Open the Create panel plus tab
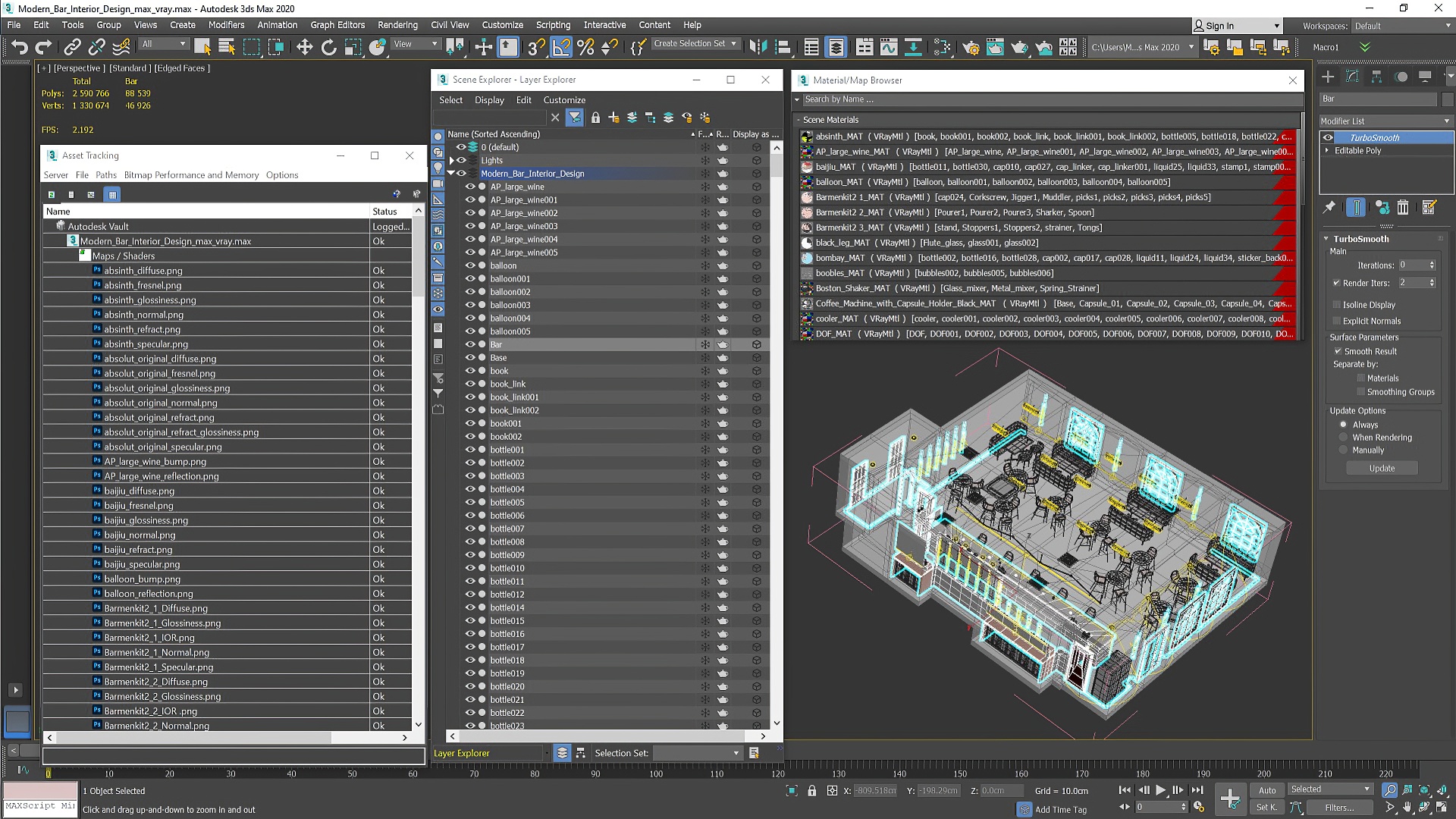The width and height of the screenshot is (1456, 819). tap(1328, 77)
